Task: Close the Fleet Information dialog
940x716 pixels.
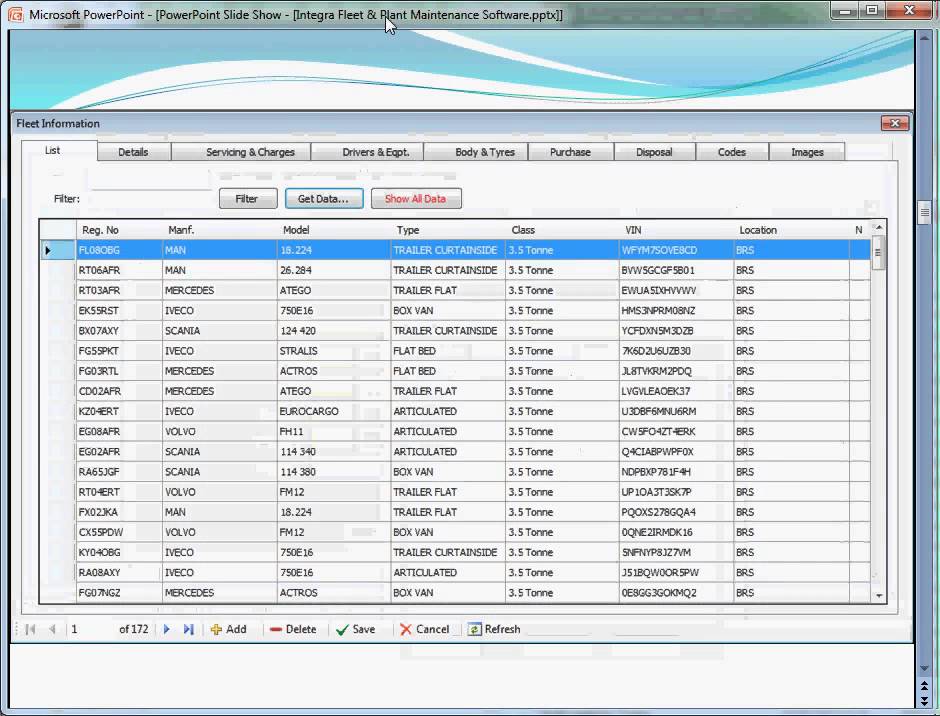Action: pyautogui.click(x=895, y=123)
